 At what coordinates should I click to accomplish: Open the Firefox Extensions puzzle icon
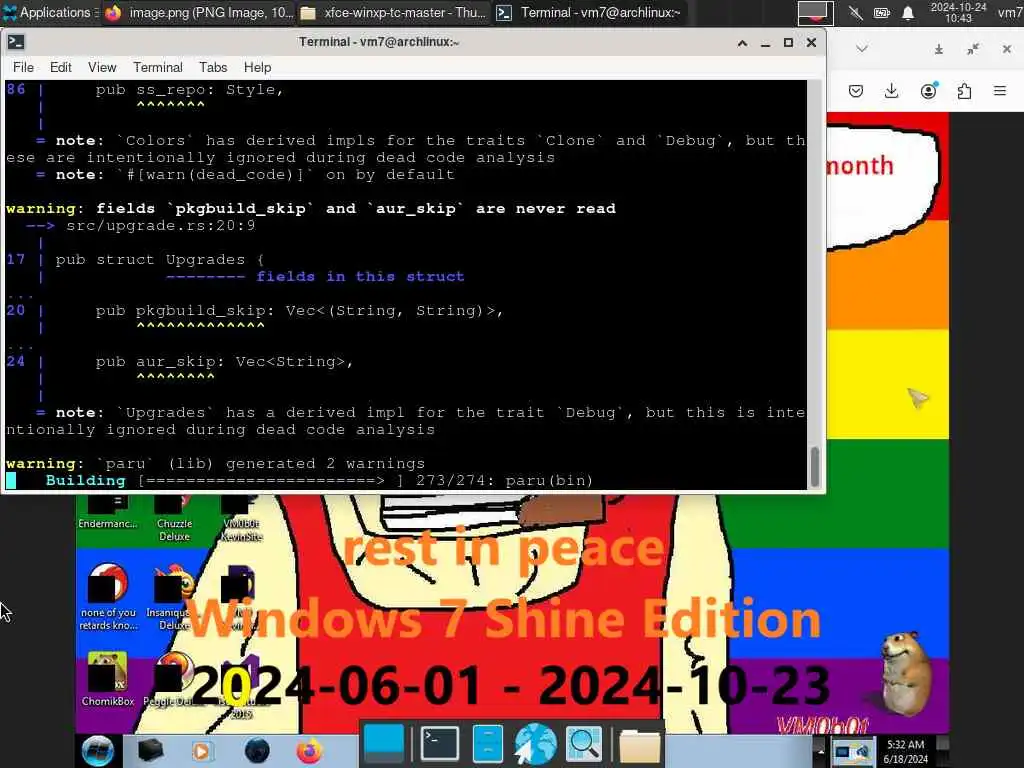(965, 91)
